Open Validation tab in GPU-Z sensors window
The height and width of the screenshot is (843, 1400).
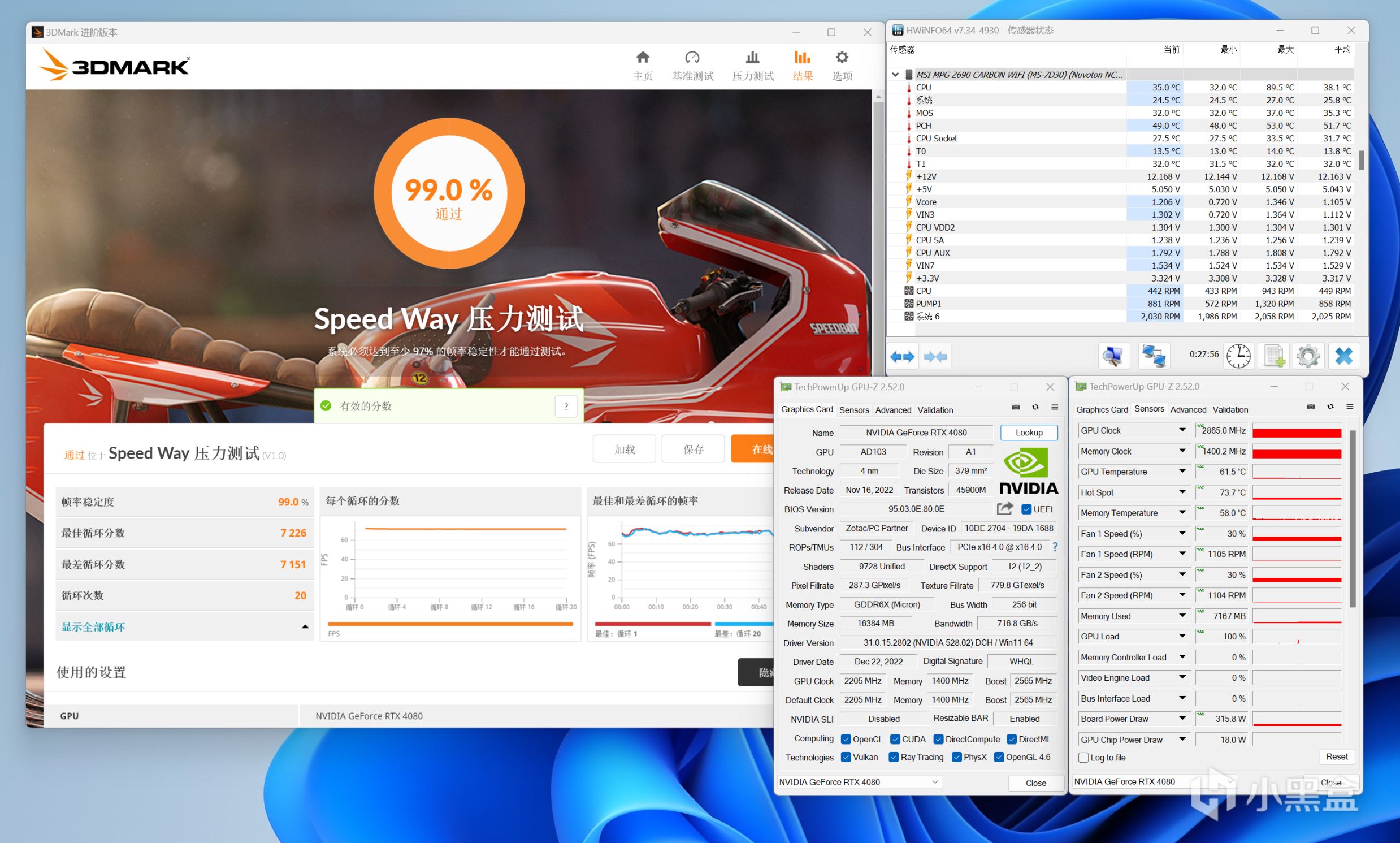tap(1230, 409)
